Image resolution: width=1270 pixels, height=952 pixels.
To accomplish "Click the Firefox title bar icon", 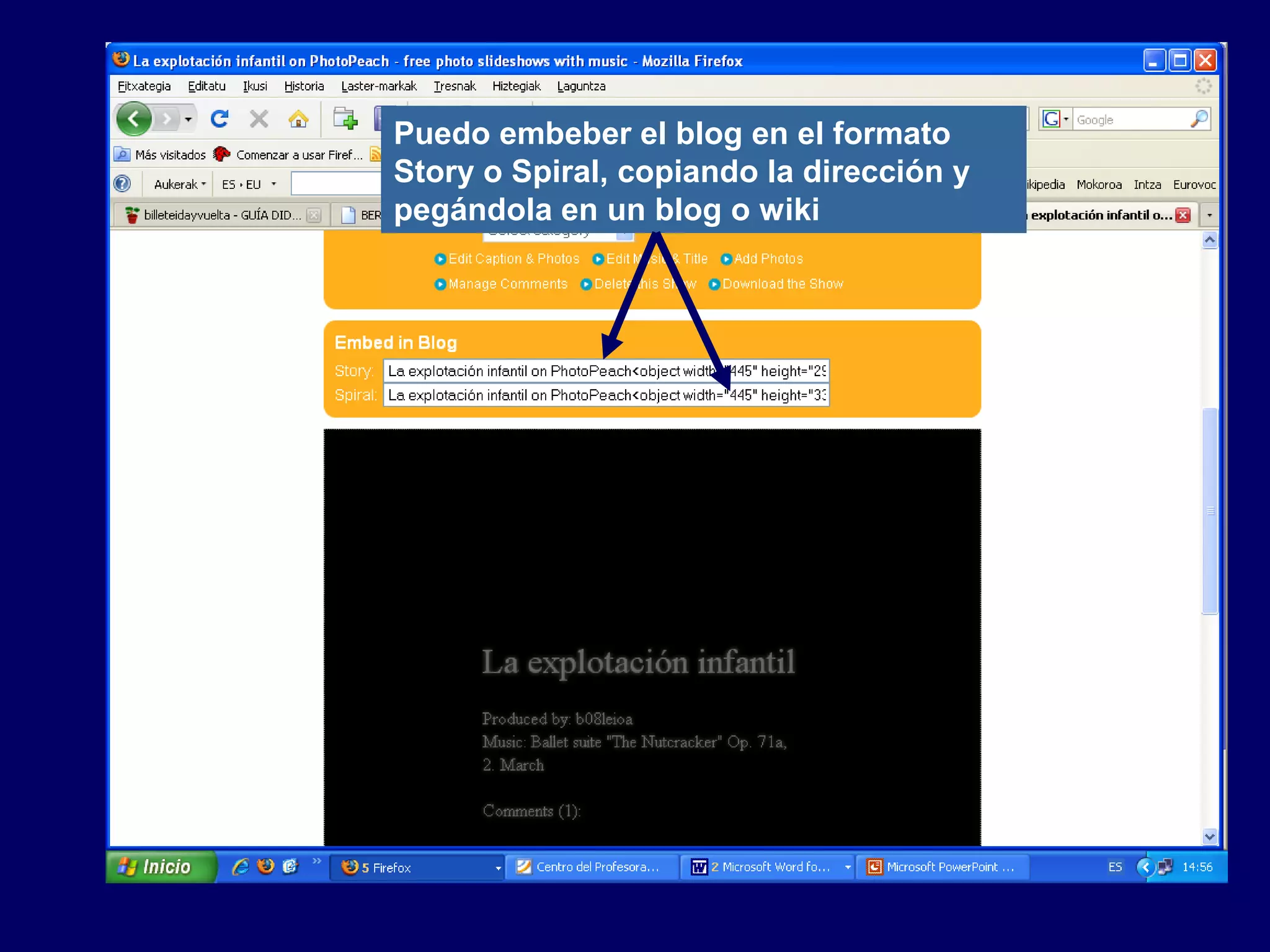I will 122,59.
